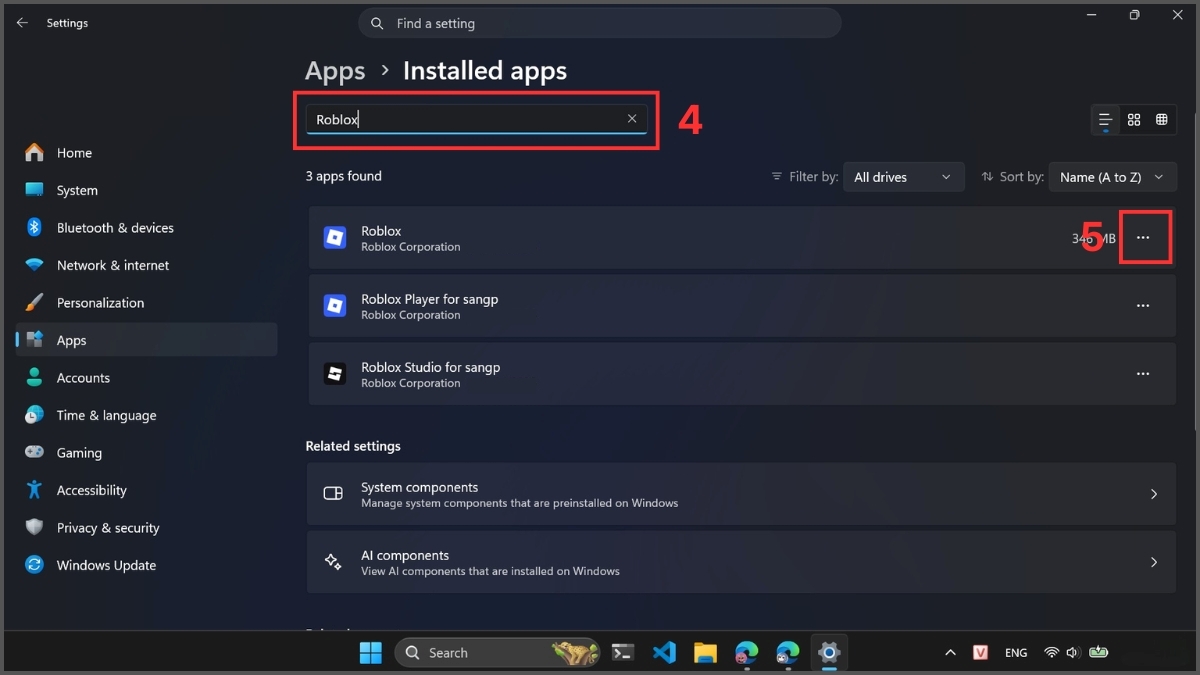Click the Find a setting search box

599,23
